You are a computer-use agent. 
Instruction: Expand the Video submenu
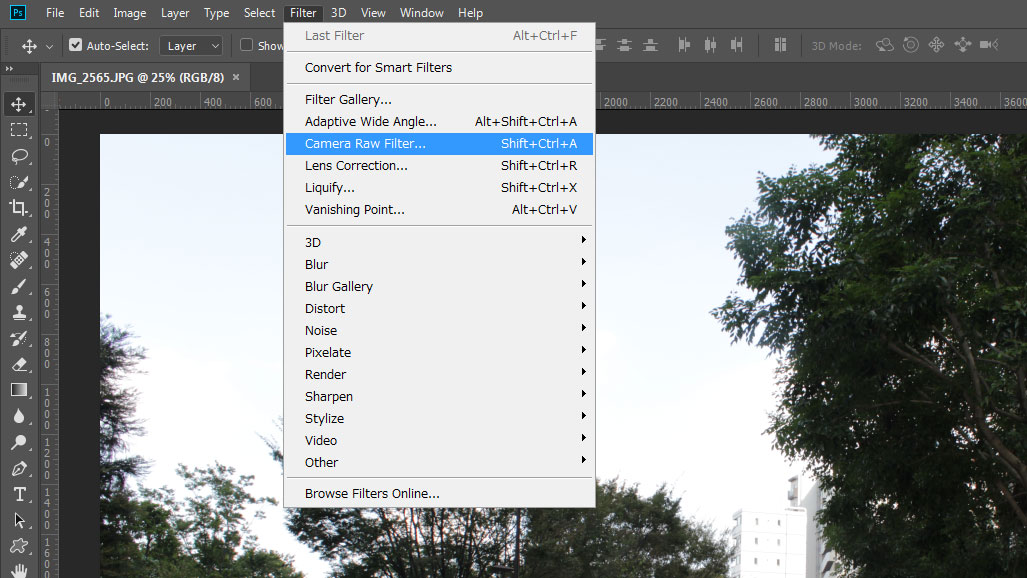click(439, 440)
